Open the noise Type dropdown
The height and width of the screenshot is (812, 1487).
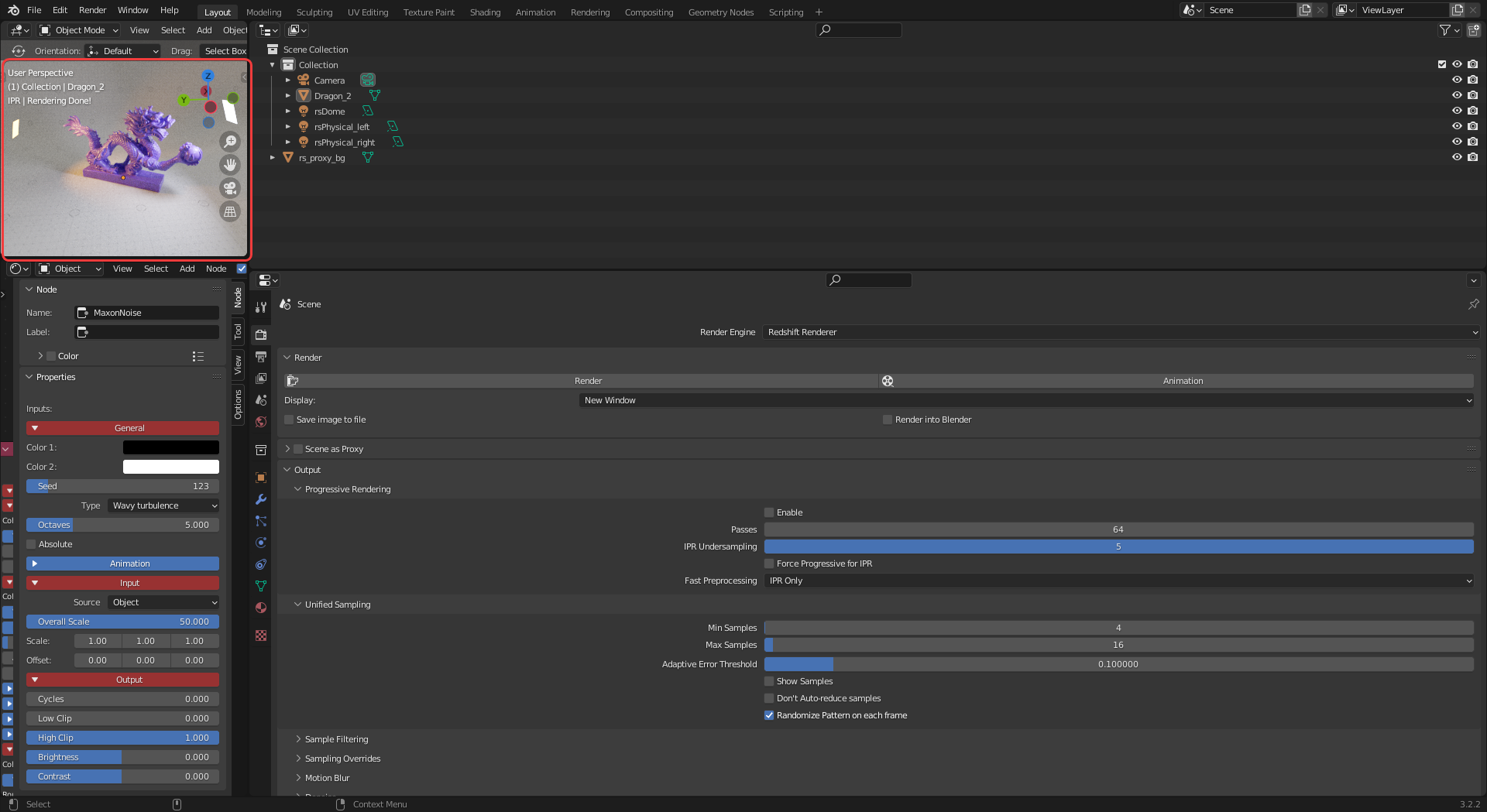pyautogui.click(x=164, y=505)
